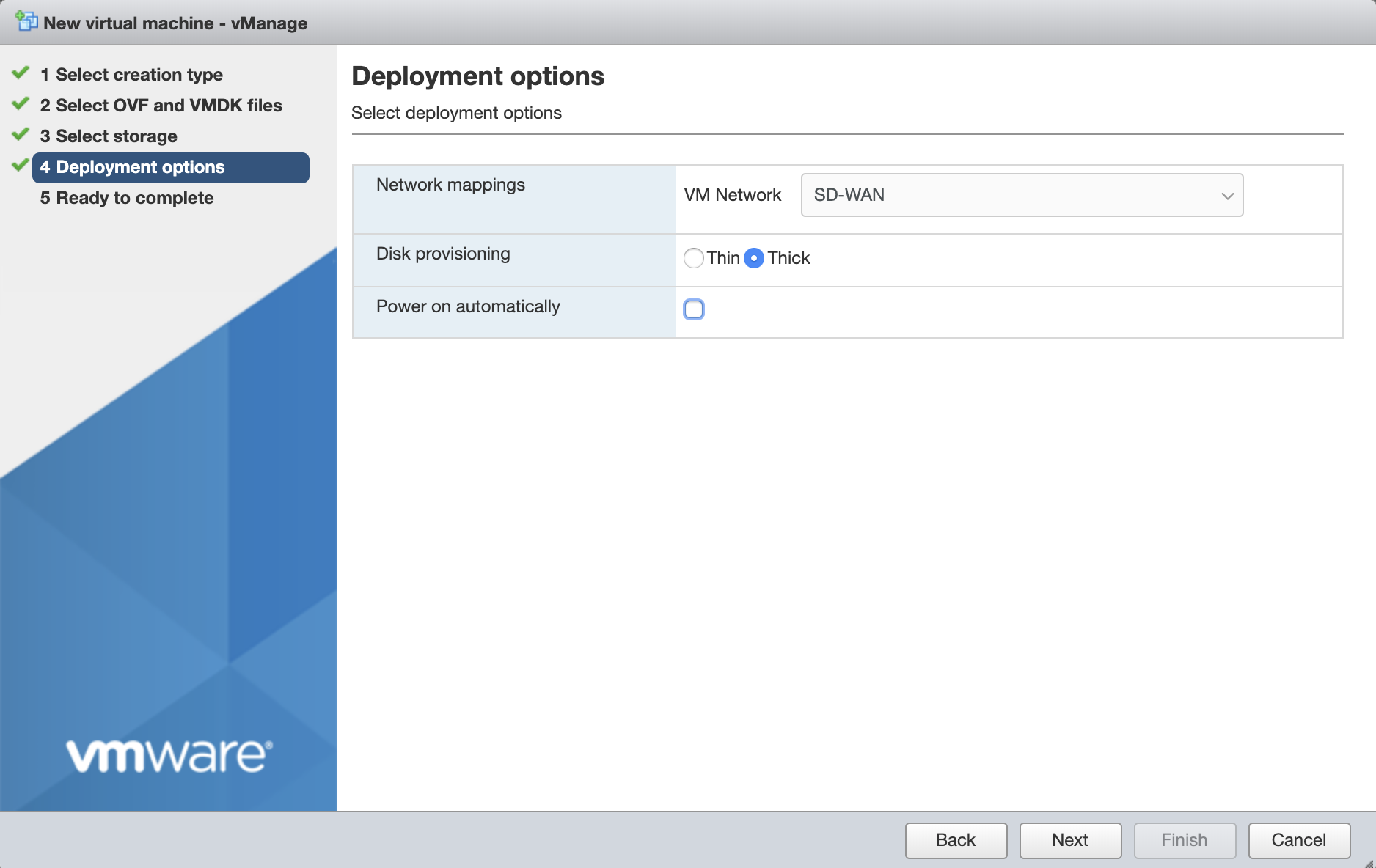Open the Ready to complete step
Viewport: 1376px width, 868px height.
point(126,197)
